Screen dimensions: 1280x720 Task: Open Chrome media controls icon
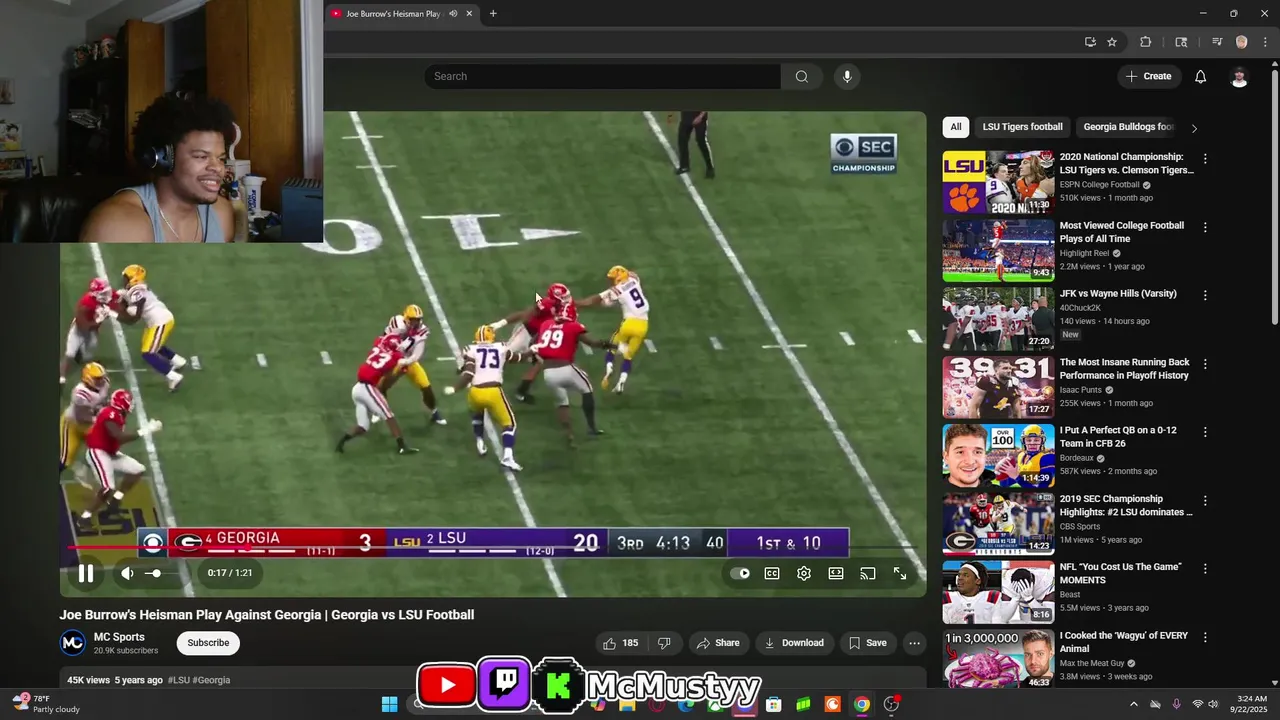click(1217, 42)
